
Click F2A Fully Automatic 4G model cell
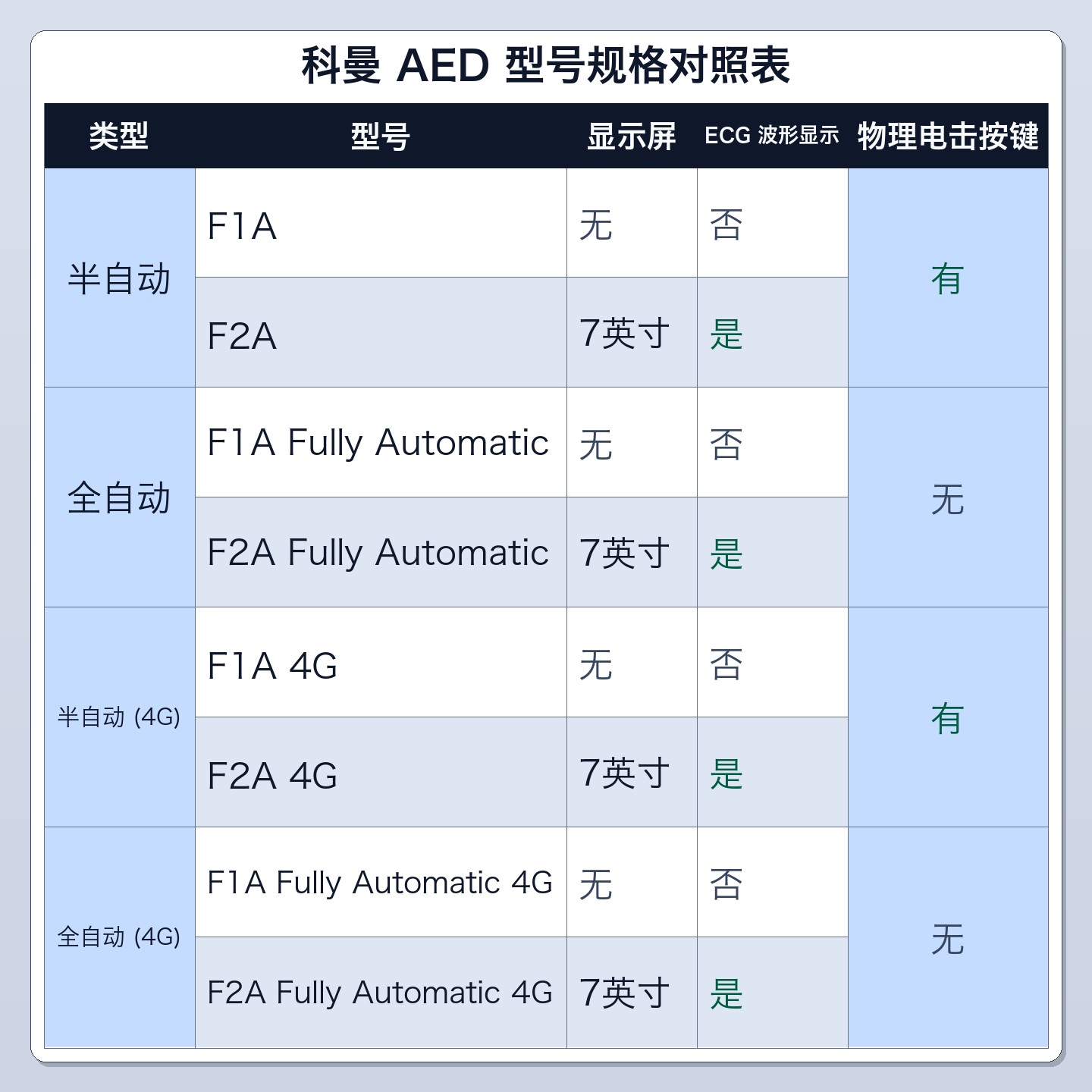381,992
